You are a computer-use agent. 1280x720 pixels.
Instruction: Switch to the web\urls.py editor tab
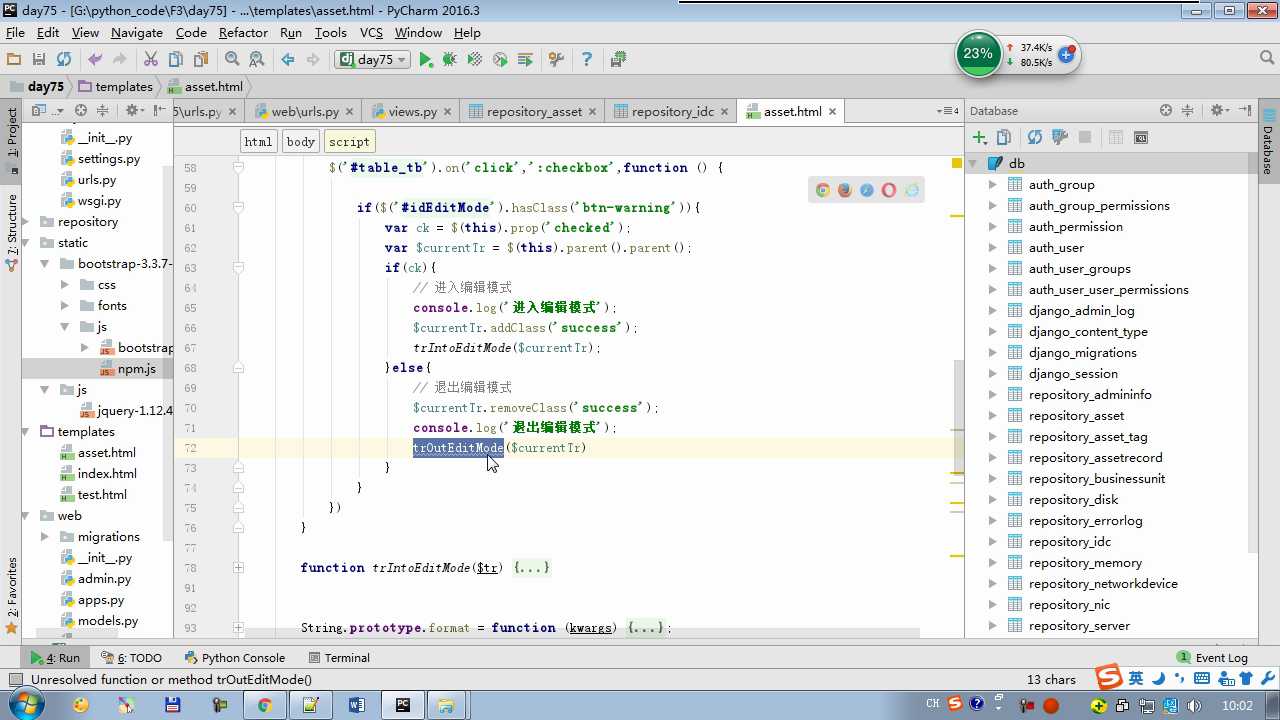coord(305,112)
